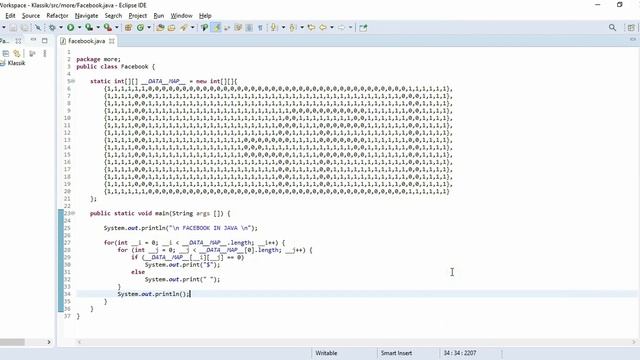Click the Search flashlight toolbar icon
This screenshot has width=640, height=360.
184,28
